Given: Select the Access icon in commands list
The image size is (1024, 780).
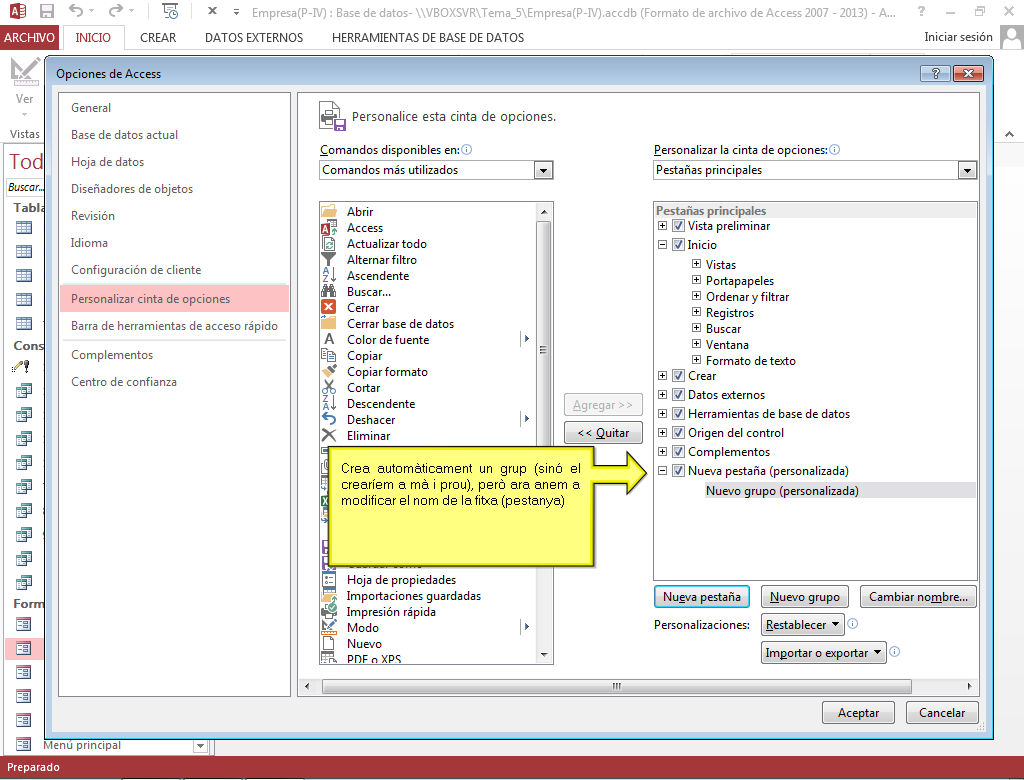Looking at the screenshot, I should click(x=328, y=227).
